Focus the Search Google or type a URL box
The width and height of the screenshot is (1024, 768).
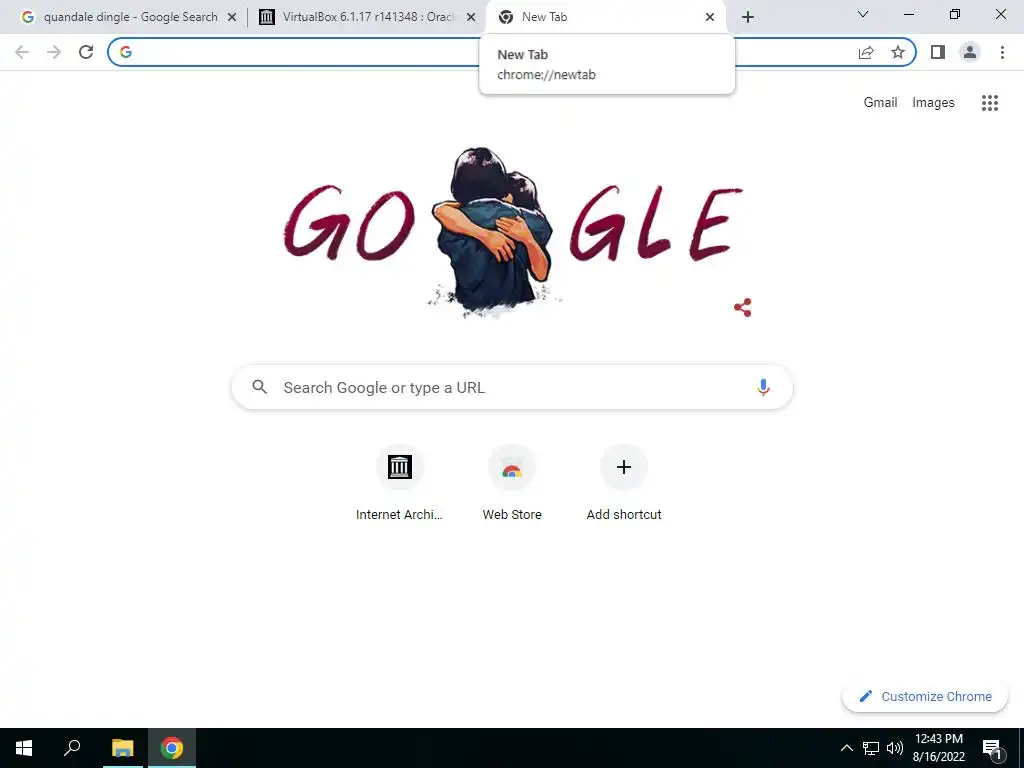[512, 387]
